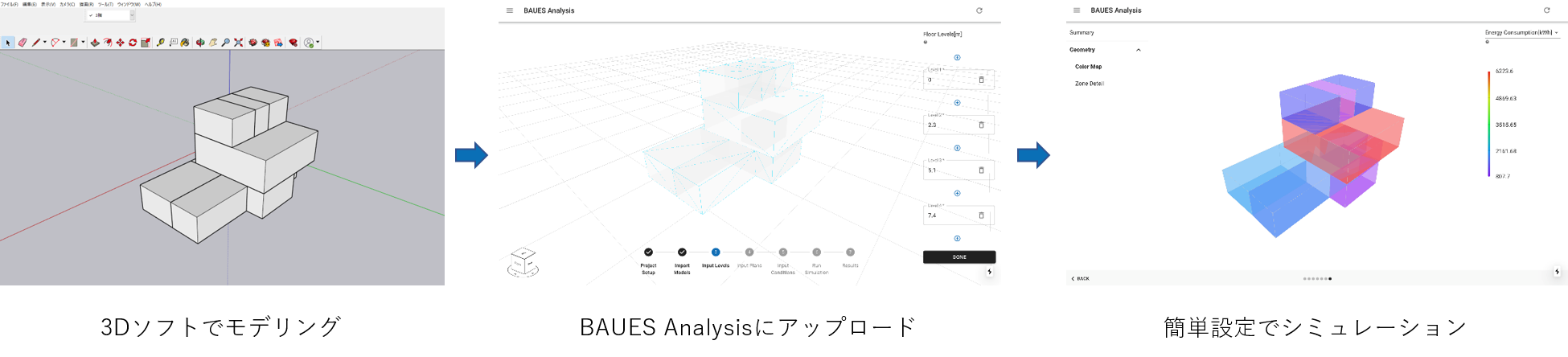Select the Text label tool

pos(173,43)
